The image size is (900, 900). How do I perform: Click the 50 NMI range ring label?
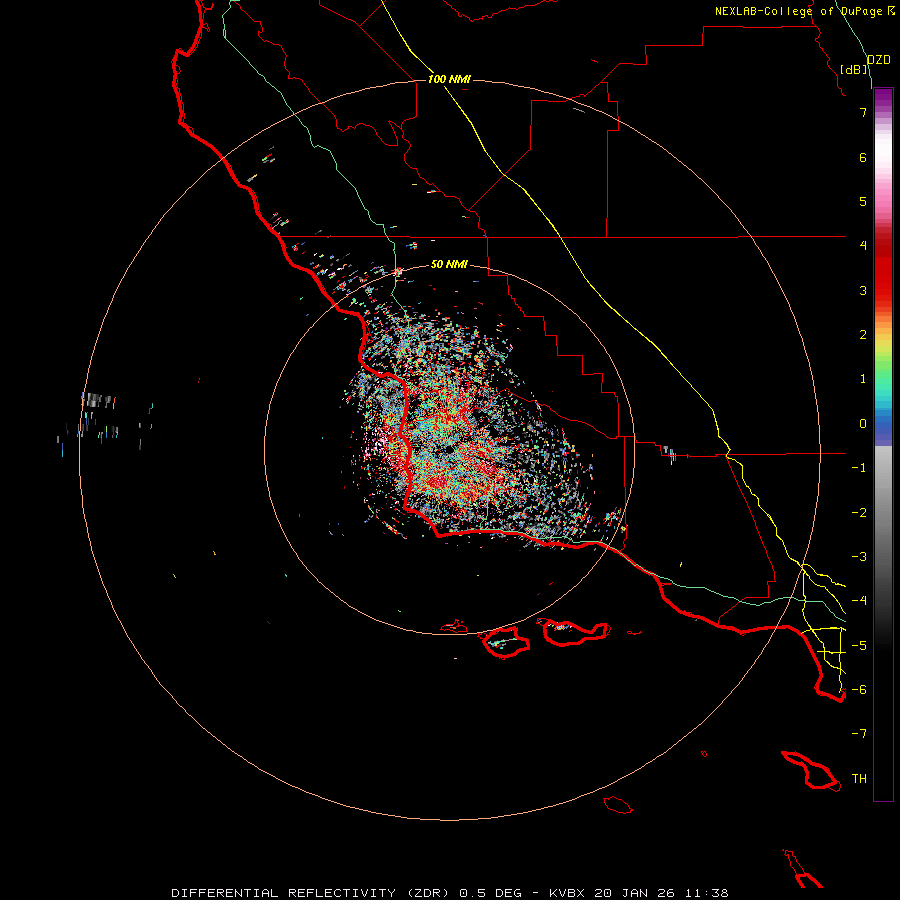pos(449,264)
